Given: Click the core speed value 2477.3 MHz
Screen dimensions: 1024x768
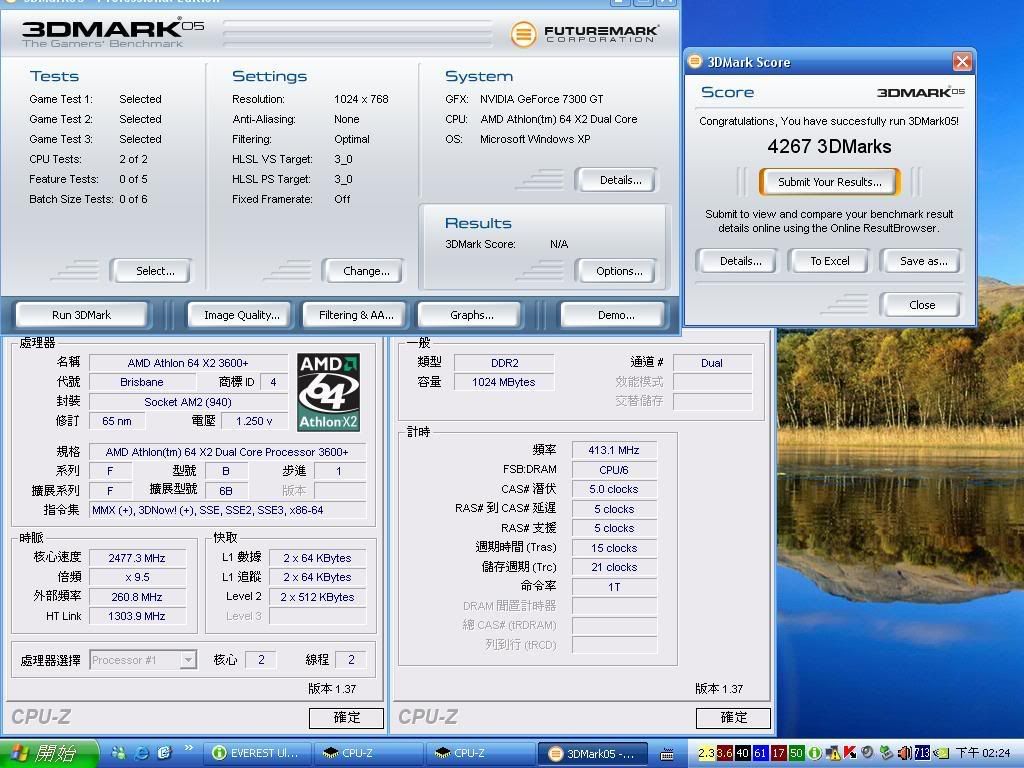Looking at the screenshot, I should (x=137, y=558).
